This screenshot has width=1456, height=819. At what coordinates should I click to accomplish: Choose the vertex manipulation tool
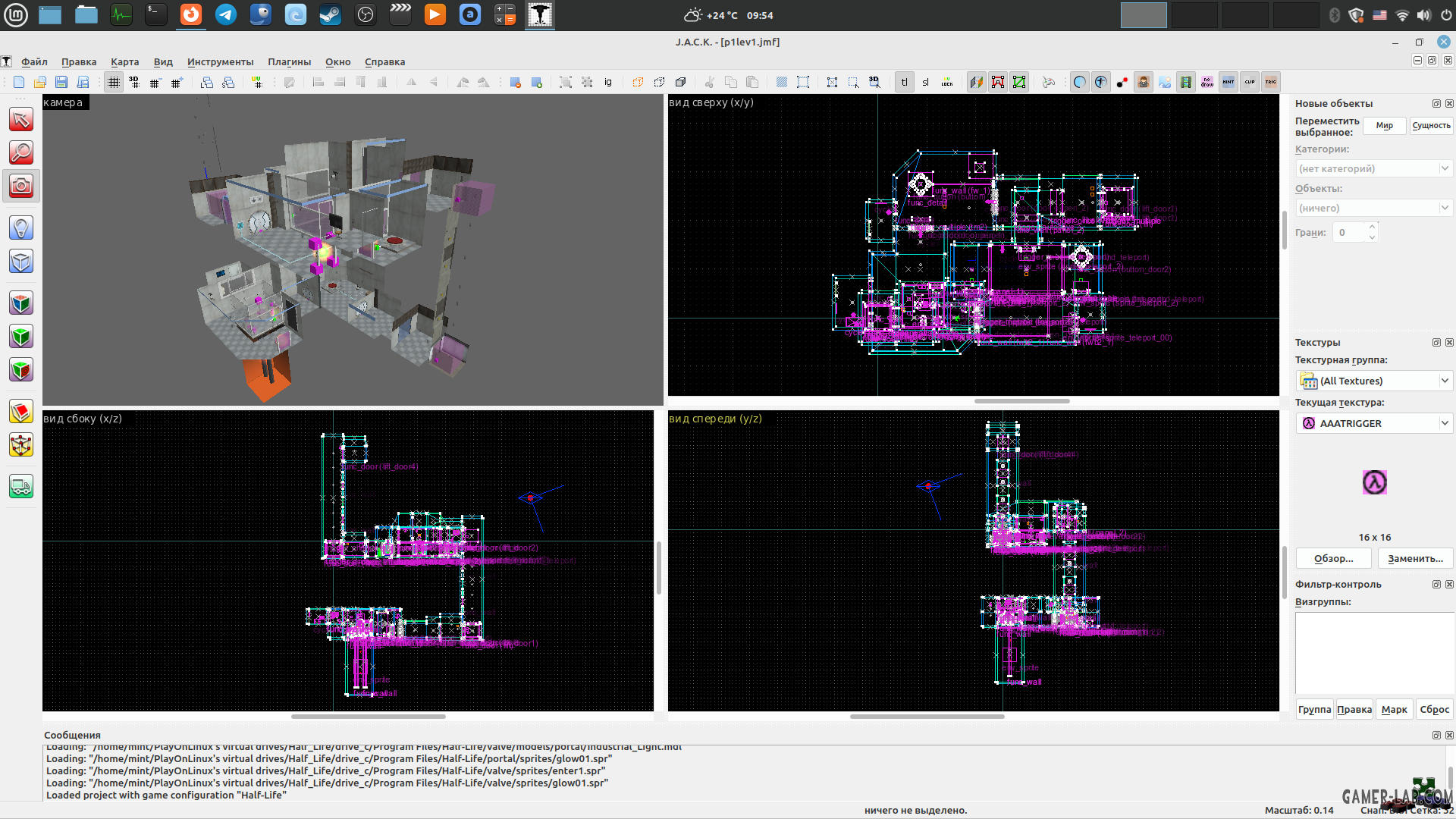pyautogui.click(x=21, y=444)
